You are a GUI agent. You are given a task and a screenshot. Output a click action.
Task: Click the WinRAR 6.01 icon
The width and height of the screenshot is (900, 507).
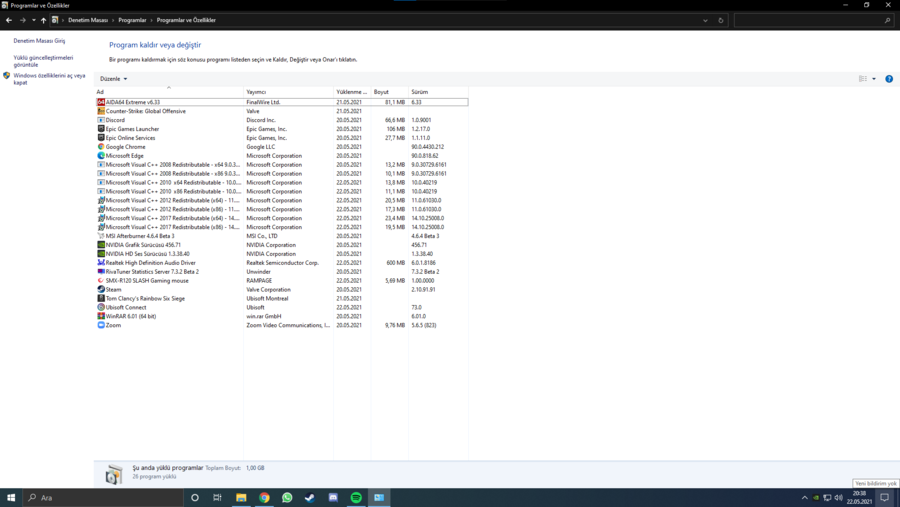(x=101, y=316)
